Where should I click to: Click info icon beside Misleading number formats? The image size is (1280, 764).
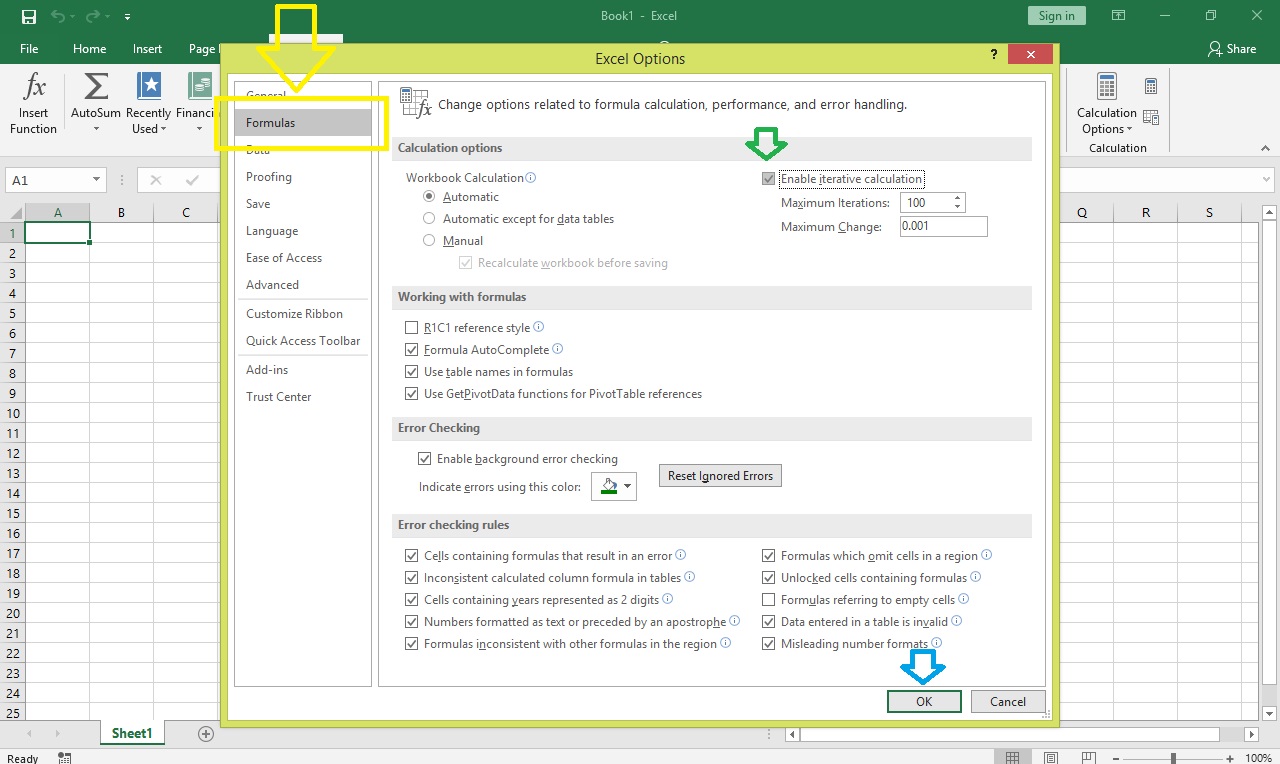tap(937, 643)
